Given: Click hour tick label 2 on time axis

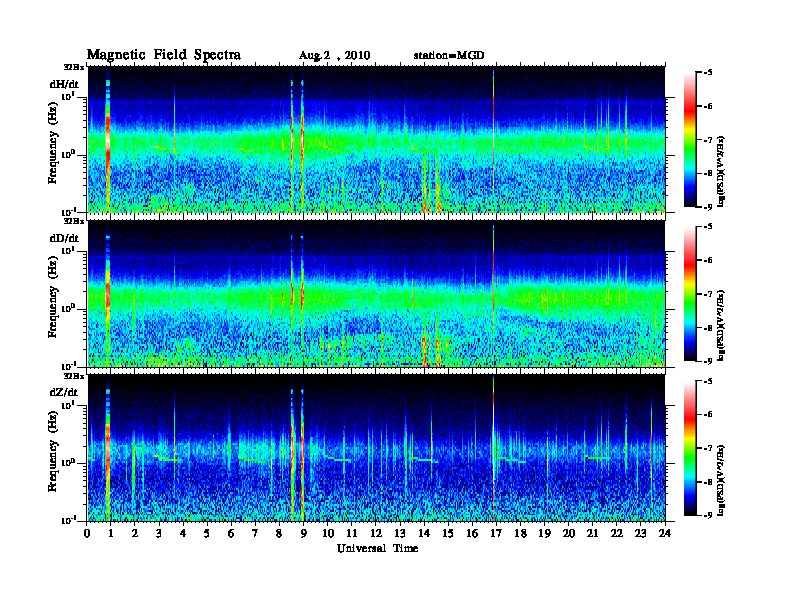Looking at the screenshot, I should pyautogui.click(x=135, y=534).
